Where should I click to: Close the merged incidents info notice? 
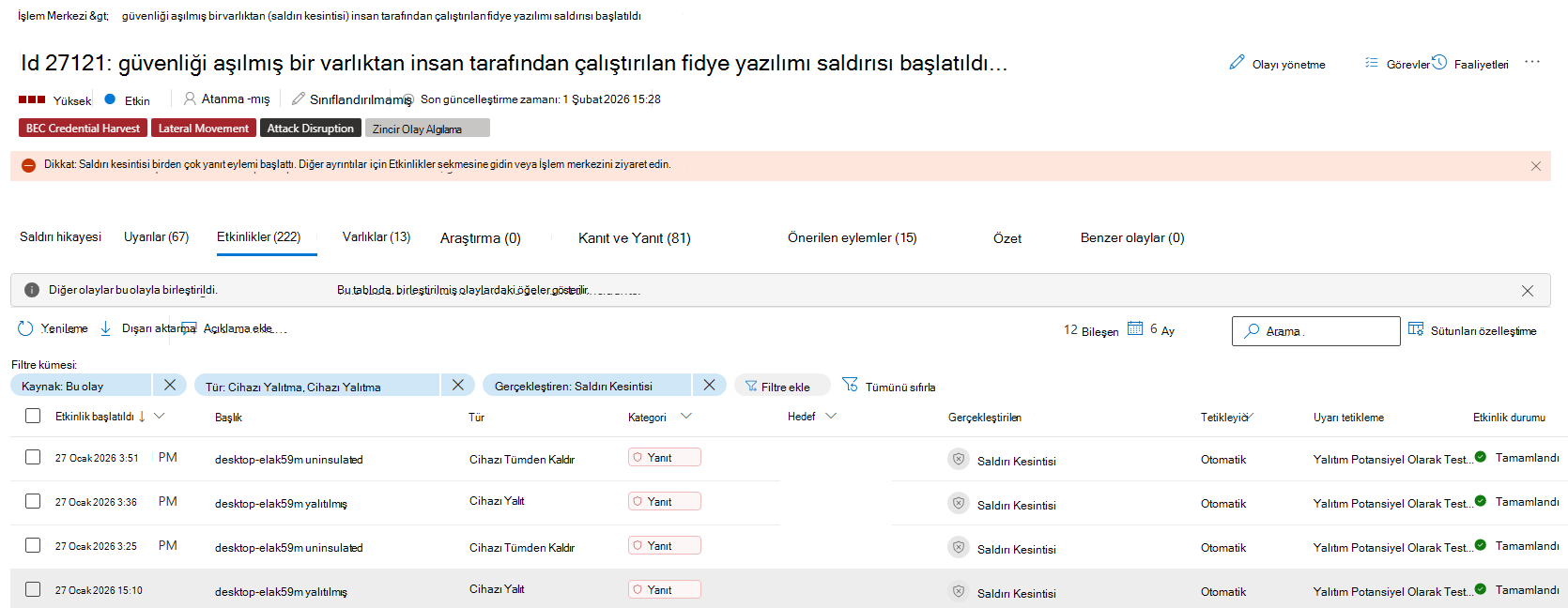pyautogui.click(x=1528, y=291)
